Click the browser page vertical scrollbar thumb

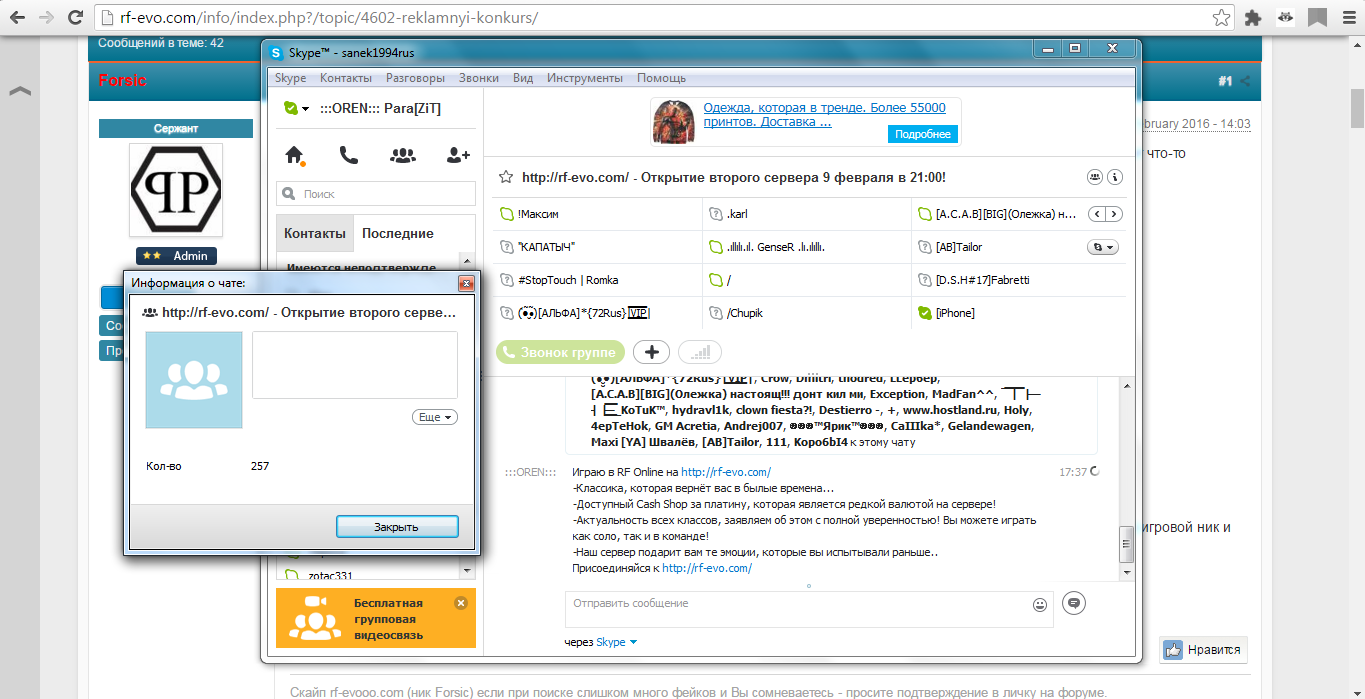point(1356,106)
